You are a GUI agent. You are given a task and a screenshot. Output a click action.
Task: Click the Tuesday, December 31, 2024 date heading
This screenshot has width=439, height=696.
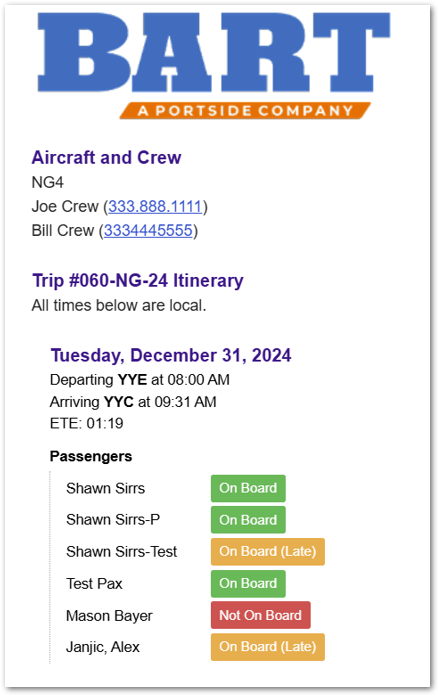[171, 355]
